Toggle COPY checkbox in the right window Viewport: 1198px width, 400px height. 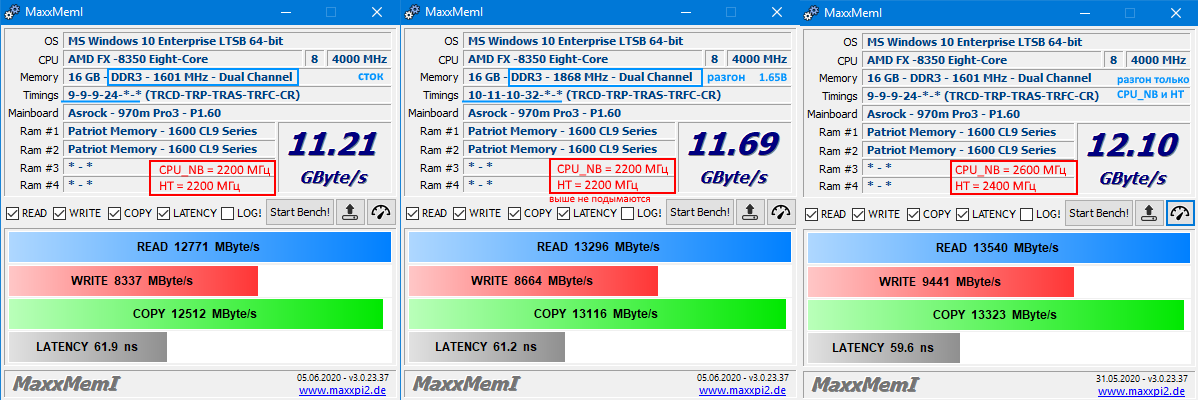pos(914,213)
